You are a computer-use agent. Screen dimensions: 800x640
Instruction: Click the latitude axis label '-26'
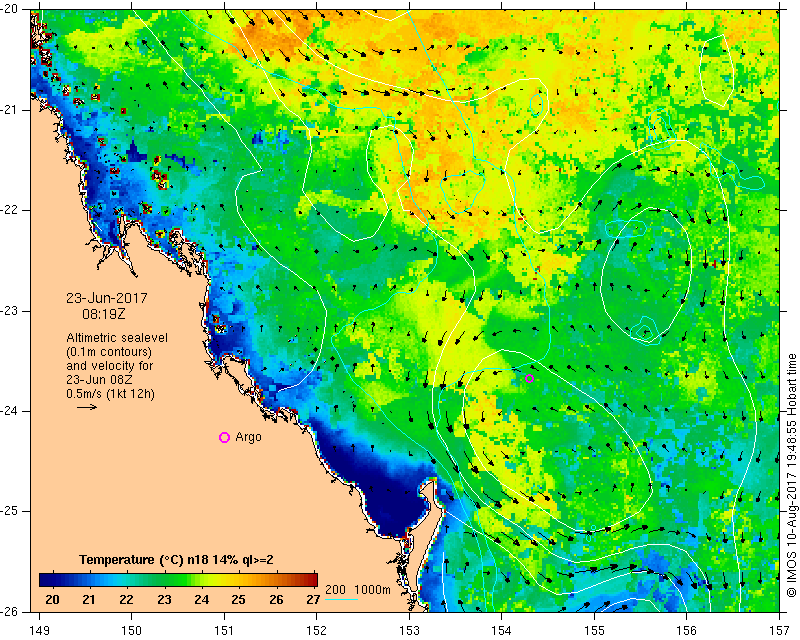click(9, 611)
